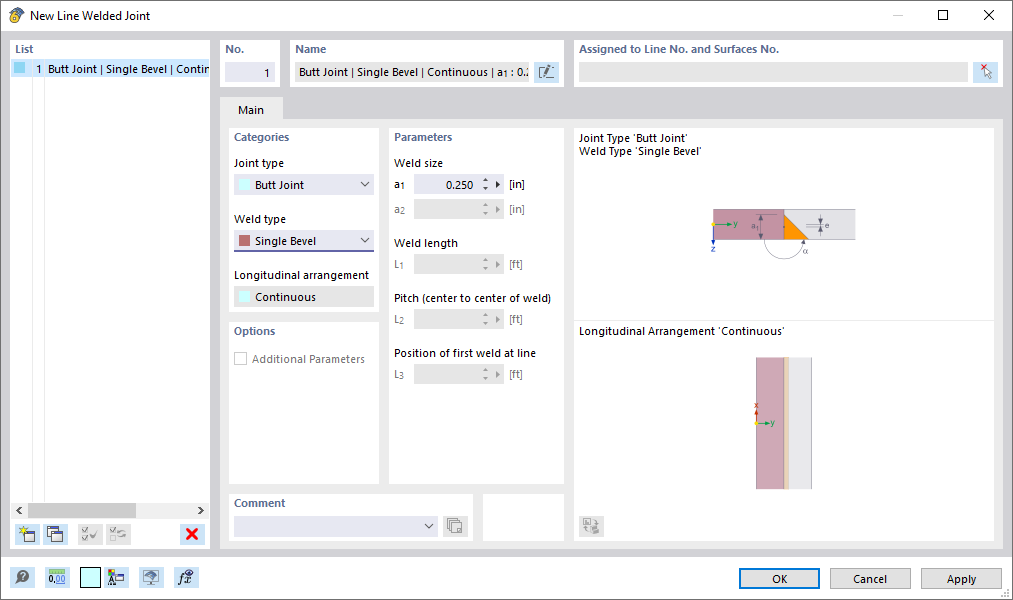Create a new line welded joint entry
This screenshot has width=1013, height=600.
[x=27, y=534]
